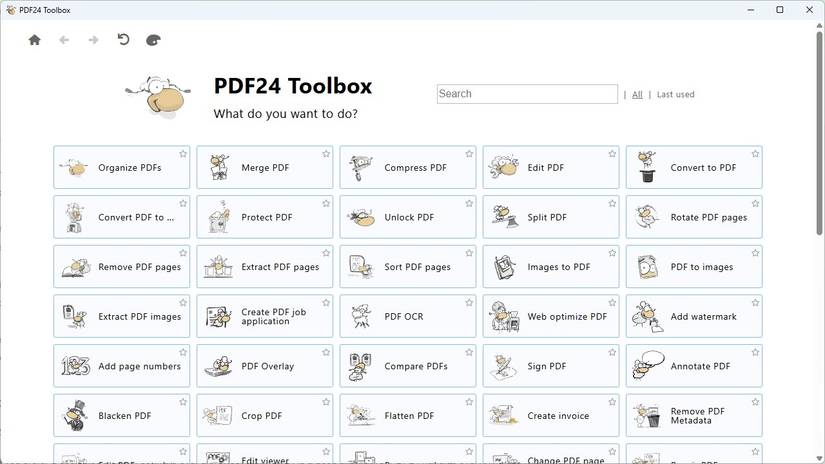825x464 pixels.
Task: Open the Split PDF tool
Action: click(x=551, y=217)
